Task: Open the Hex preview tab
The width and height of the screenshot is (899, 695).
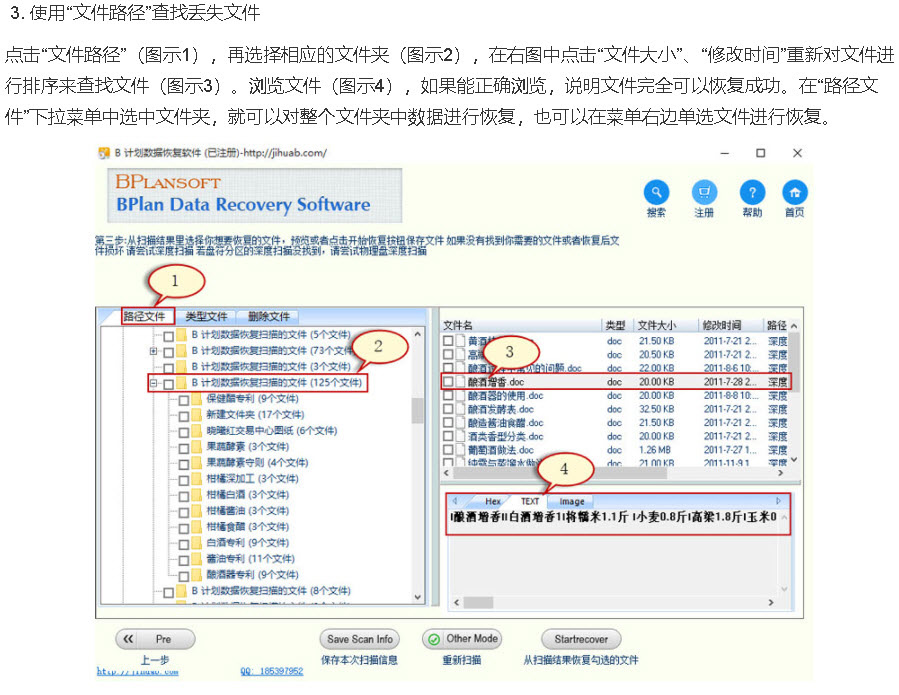Action: coord(493,502)
